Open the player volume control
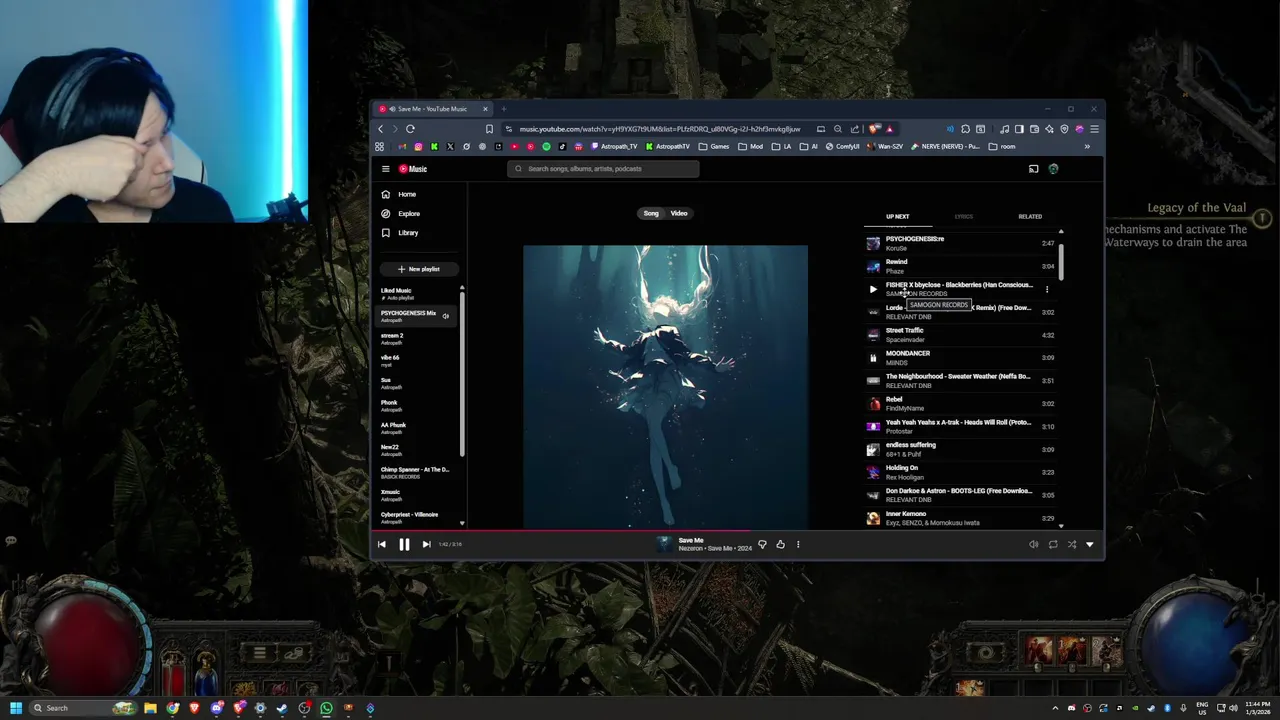 [1034, 544]
